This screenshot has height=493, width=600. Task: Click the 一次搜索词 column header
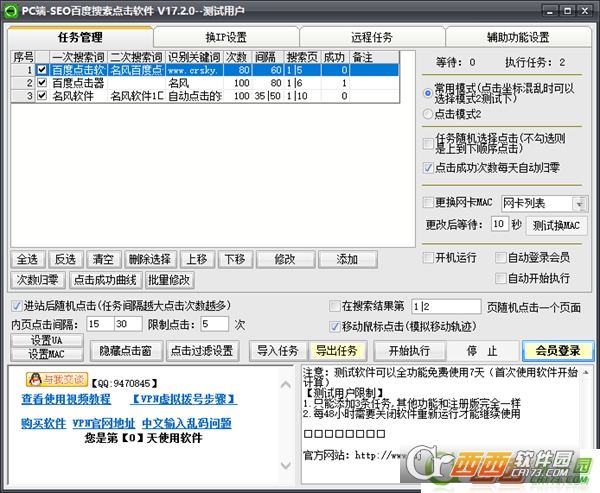click(x=78, y=57)
